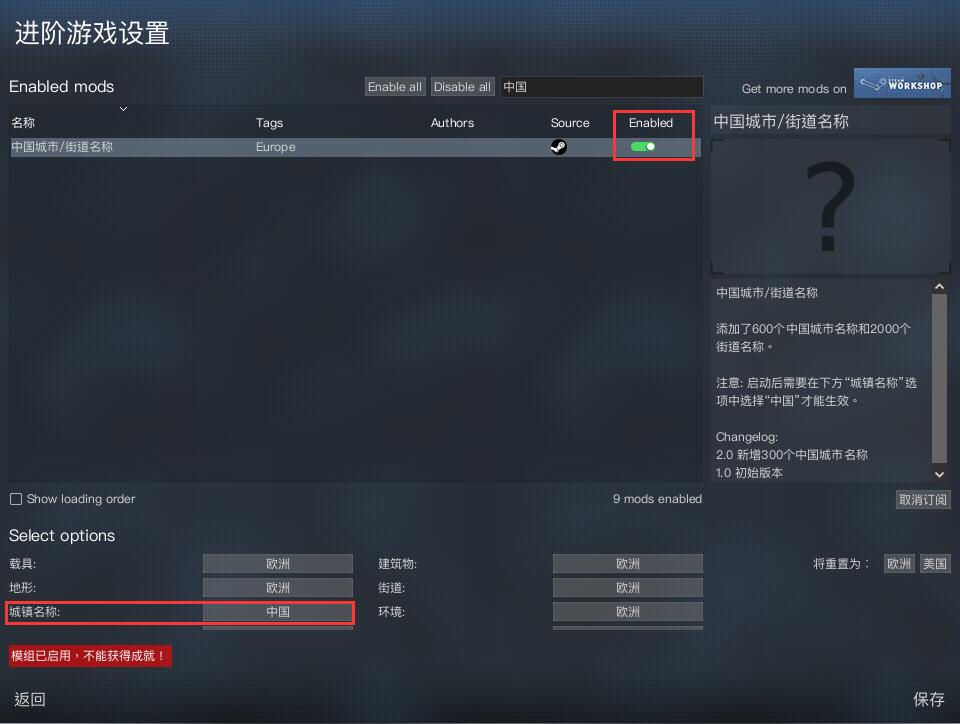
Task: Click the Disable all button
Action: tap(462, 87)
